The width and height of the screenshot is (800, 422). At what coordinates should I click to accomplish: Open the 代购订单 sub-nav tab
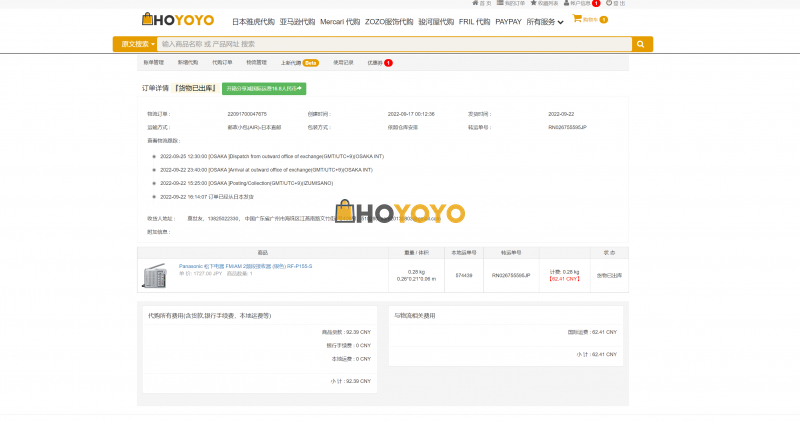222,63
